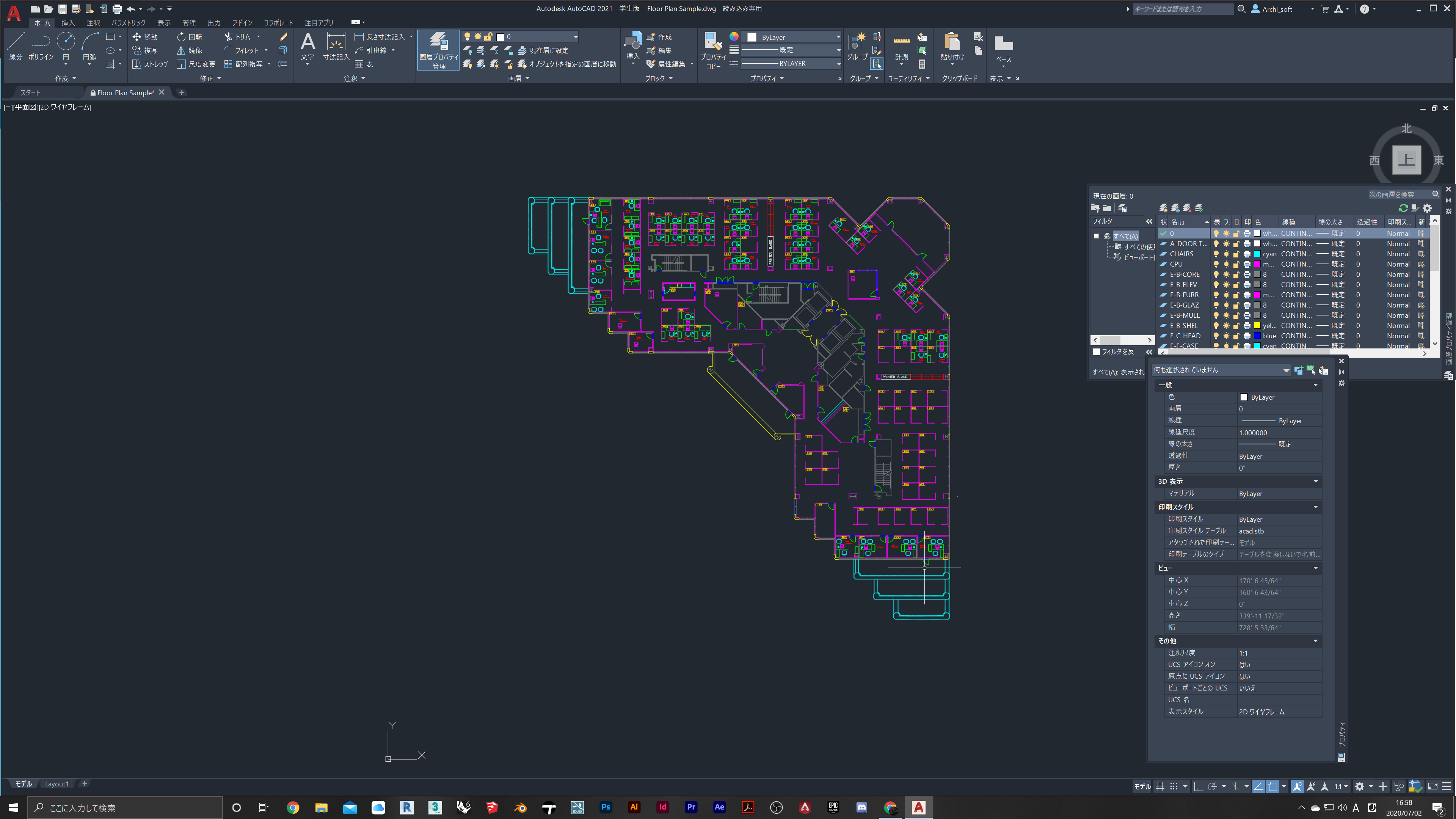Switch to the Layout1 tab
This screenshot has width=1456, height=819.
point(56,784)
